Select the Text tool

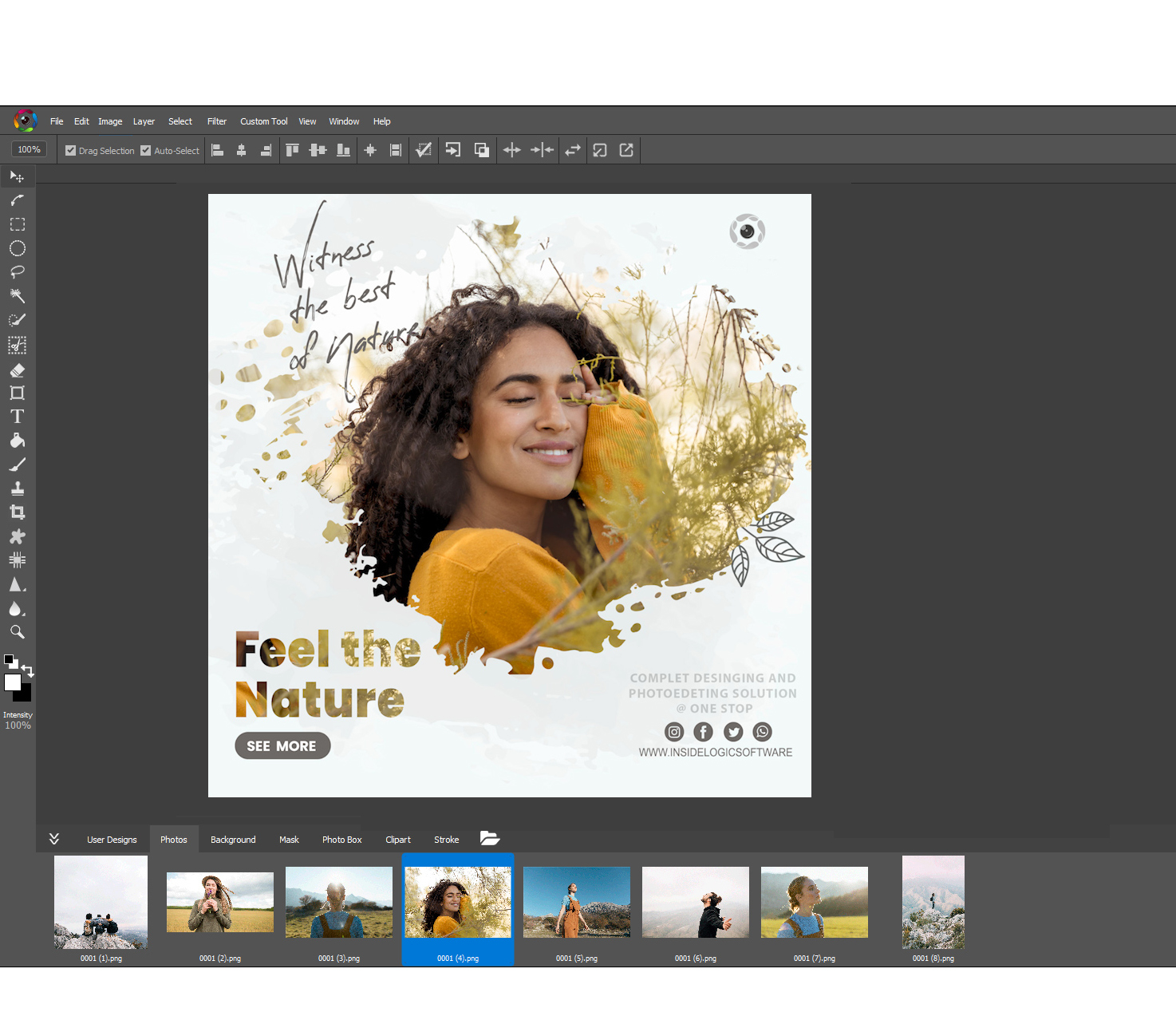coord(17,417)
